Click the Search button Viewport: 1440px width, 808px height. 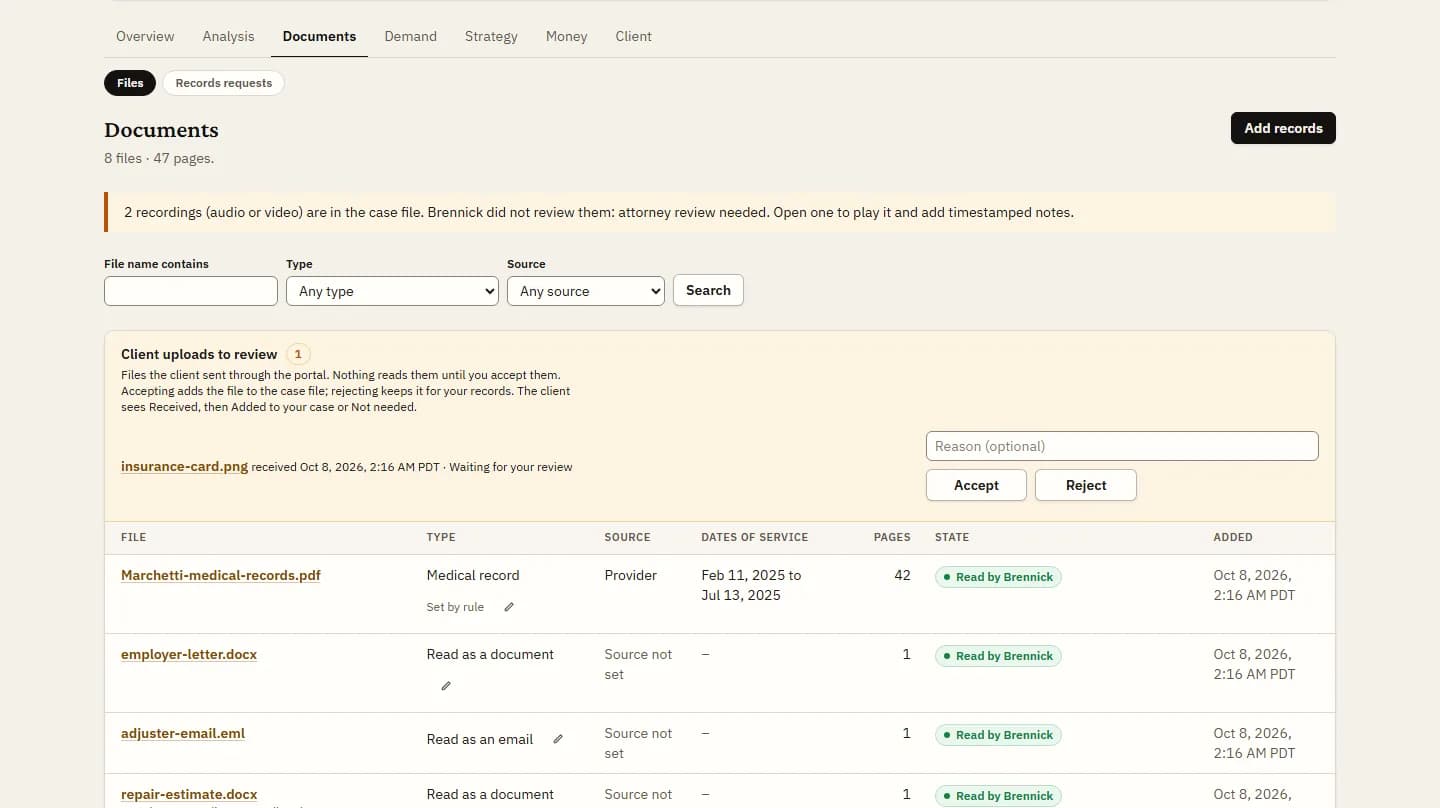point(708,290)
